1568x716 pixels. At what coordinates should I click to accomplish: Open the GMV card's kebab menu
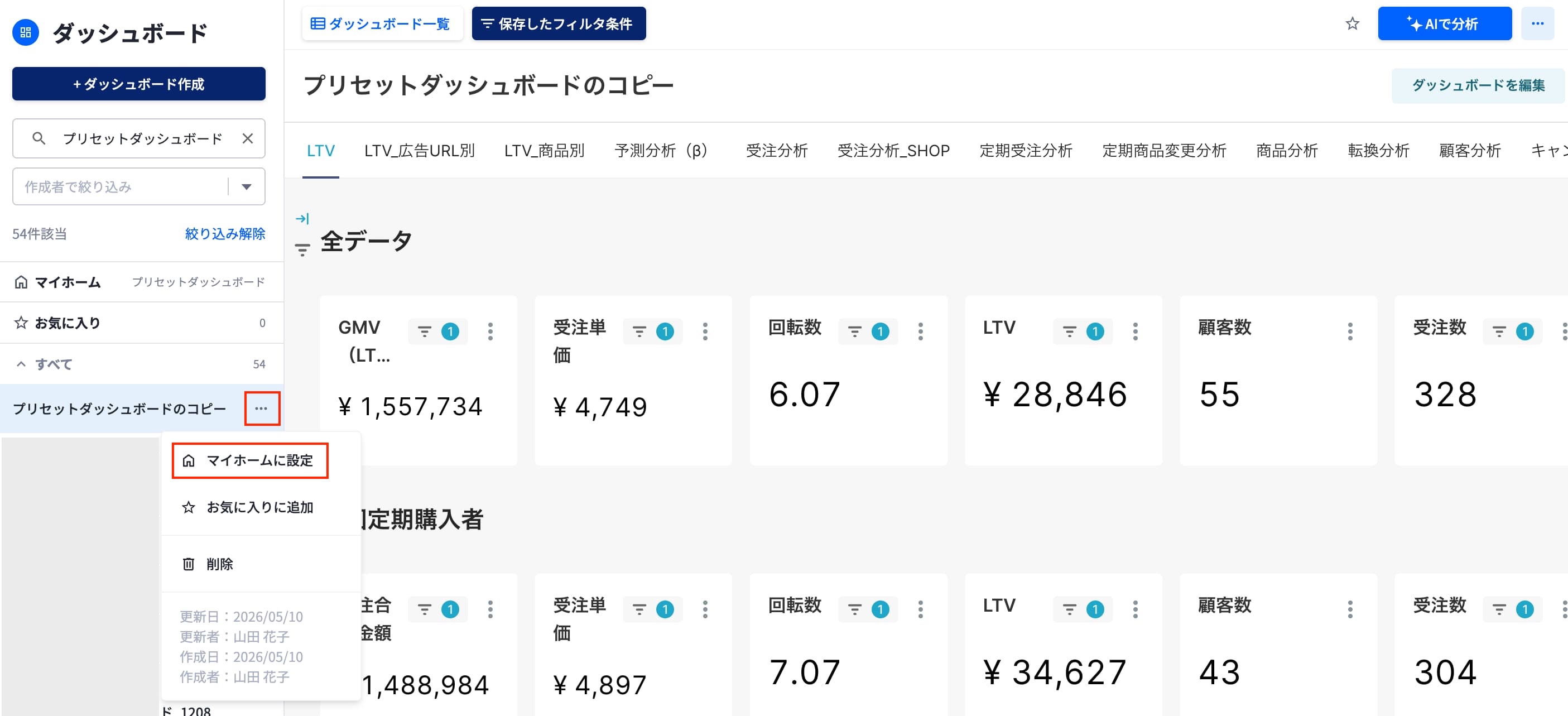tap(490, 331)
